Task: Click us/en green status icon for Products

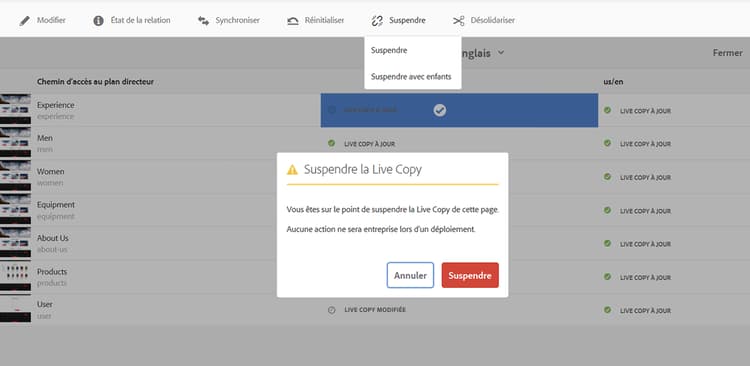Action: pos(607,277)
